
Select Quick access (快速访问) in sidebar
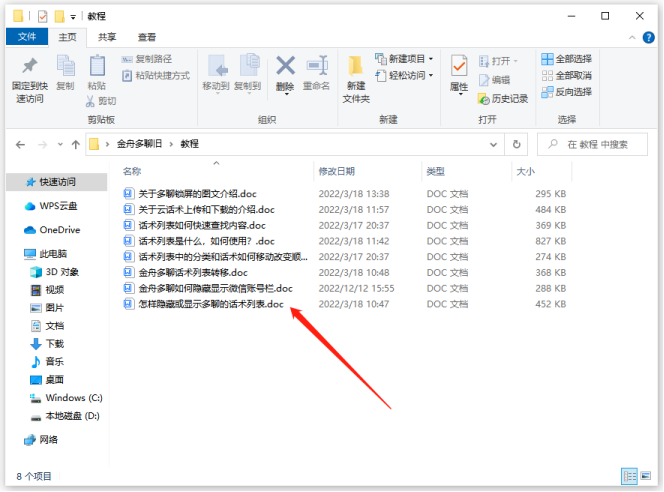[57, 182]
